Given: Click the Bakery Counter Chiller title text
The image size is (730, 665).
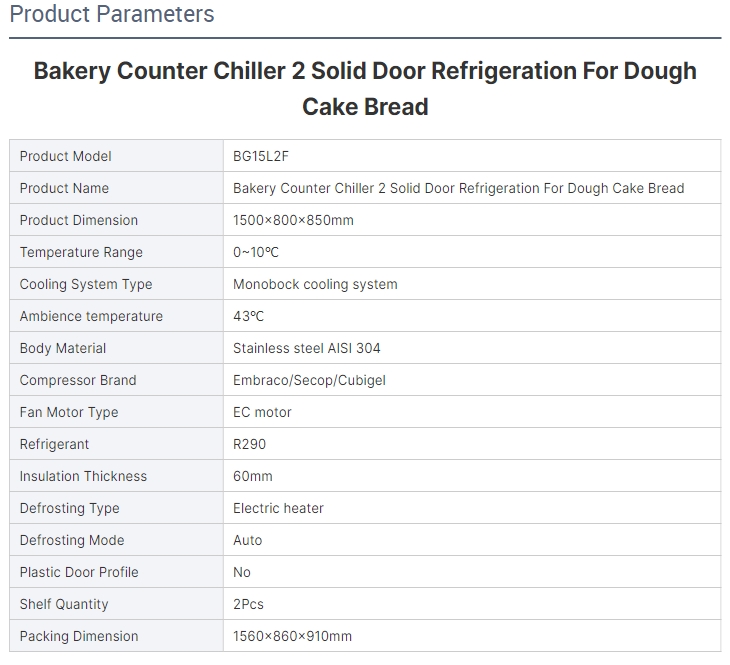Looking at the screenshot, I should tap(365, 88).
